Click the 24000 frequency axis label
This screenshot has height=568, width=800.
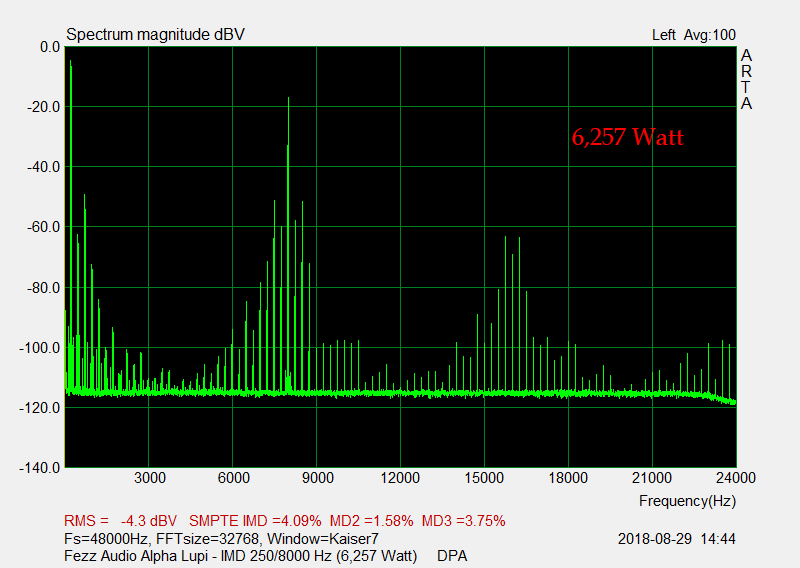pos(736,478)
